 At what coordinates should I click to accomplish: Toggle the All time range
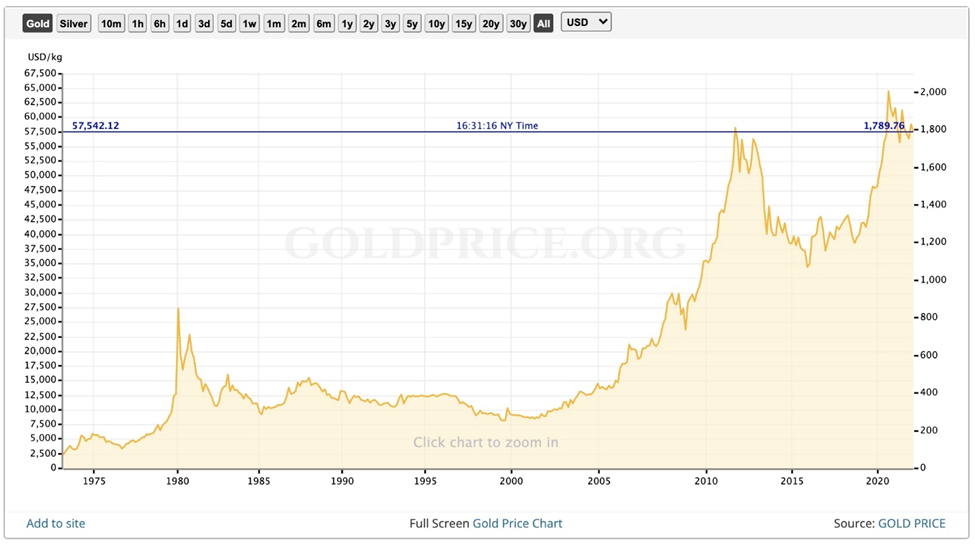[543, 23]
